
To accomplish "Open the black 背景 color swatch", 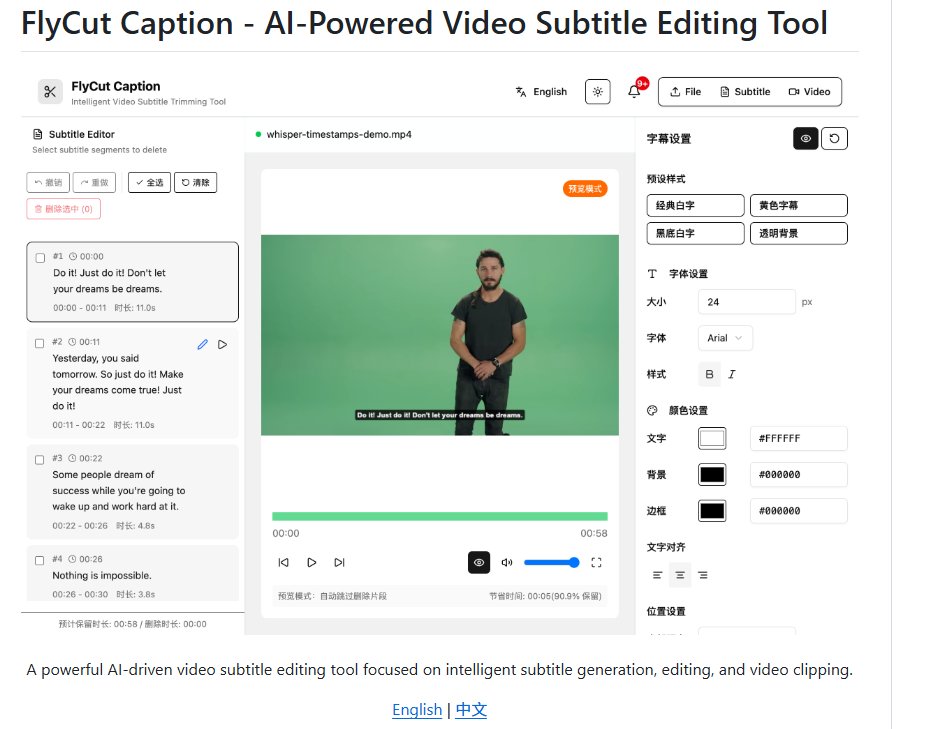I will point(712,475).
